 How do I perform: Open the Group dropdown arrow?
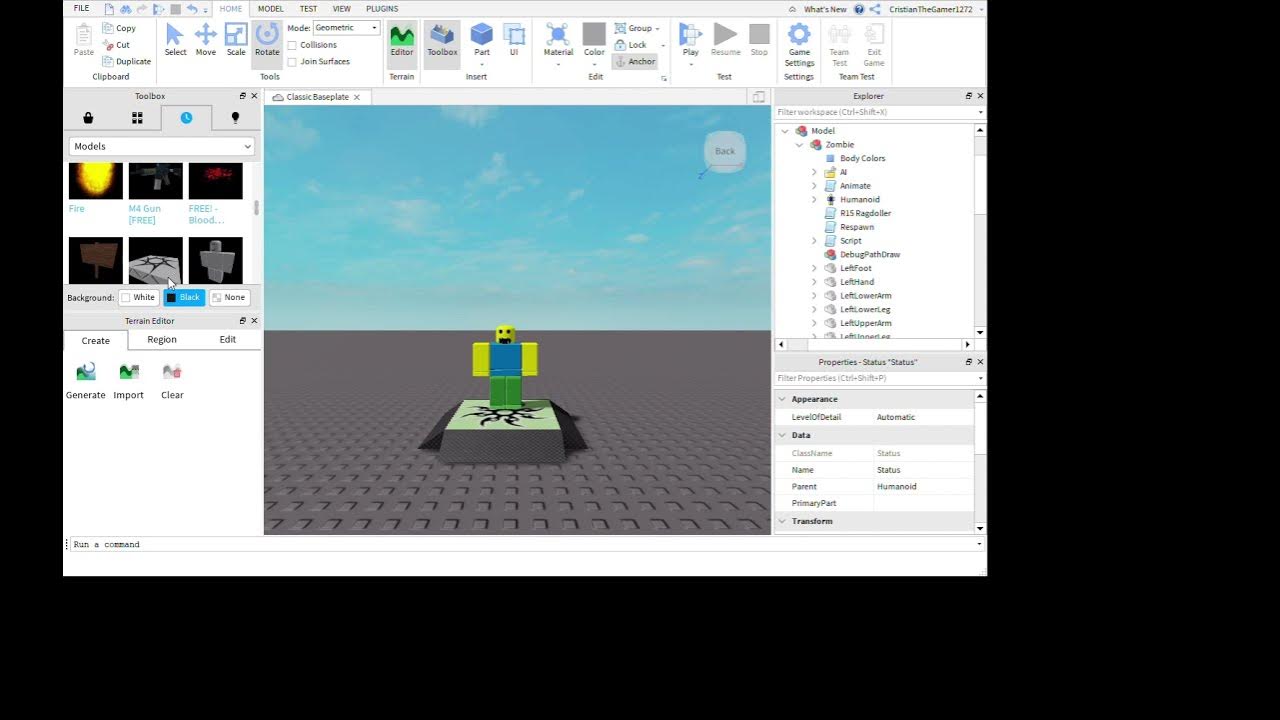pyautogui.click(x=657, y=29)
